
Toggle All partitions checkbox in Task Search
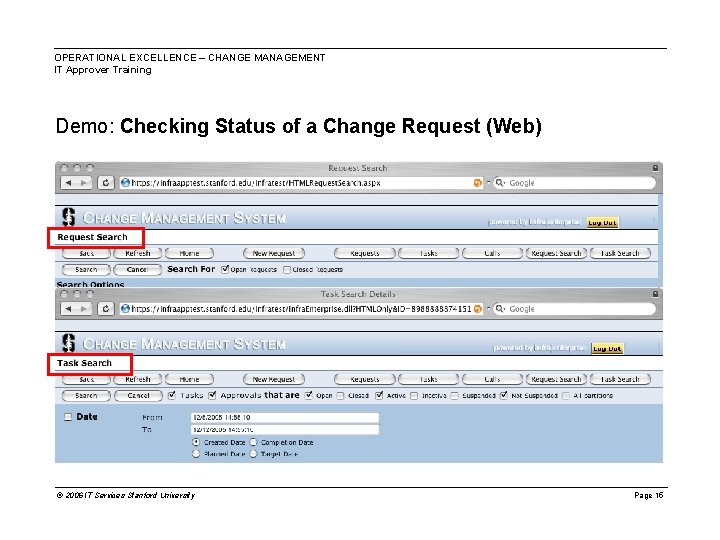click(566, 395)
